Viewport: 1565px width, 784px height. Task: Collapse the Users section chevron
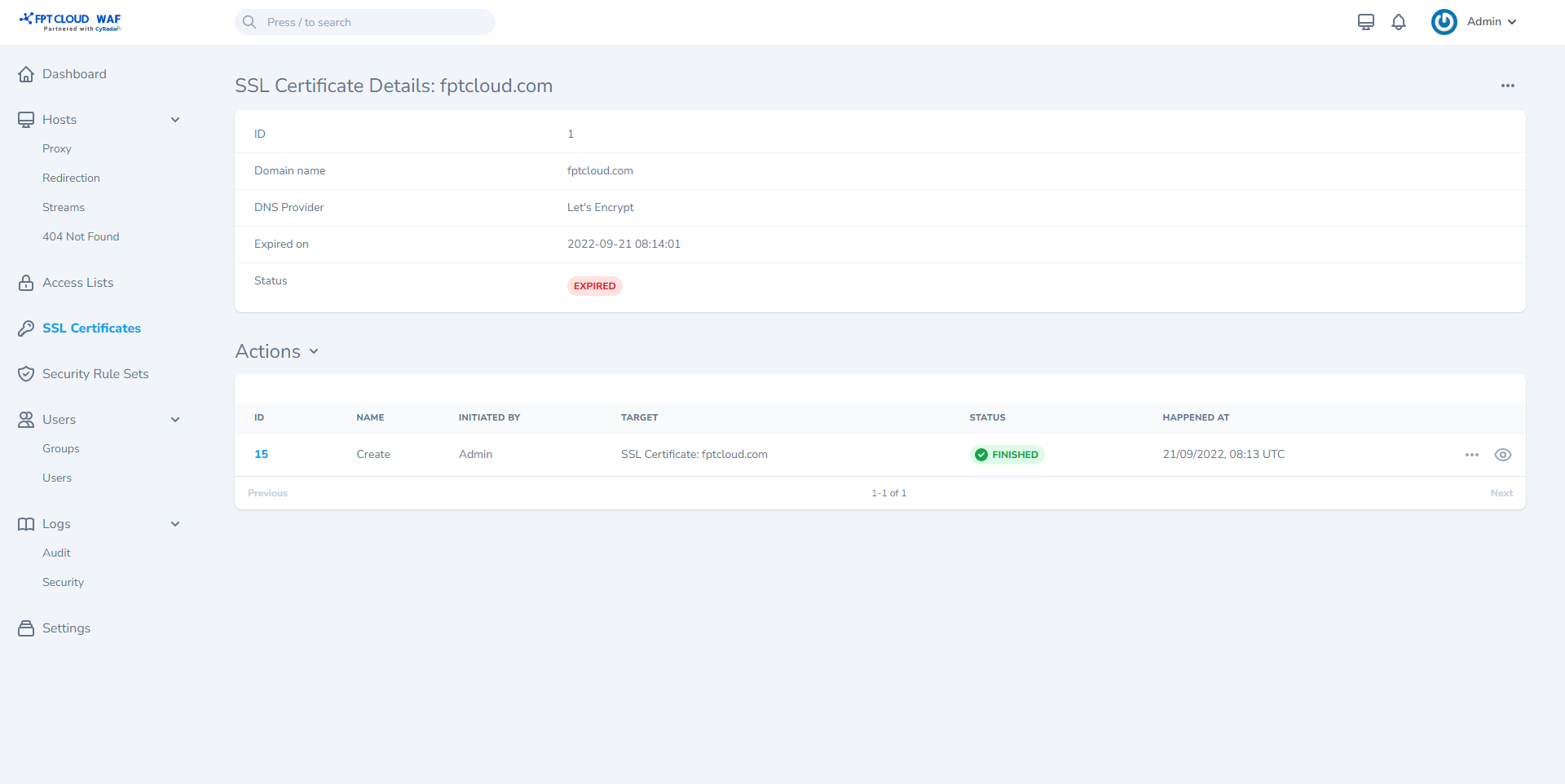coord(175,420)
